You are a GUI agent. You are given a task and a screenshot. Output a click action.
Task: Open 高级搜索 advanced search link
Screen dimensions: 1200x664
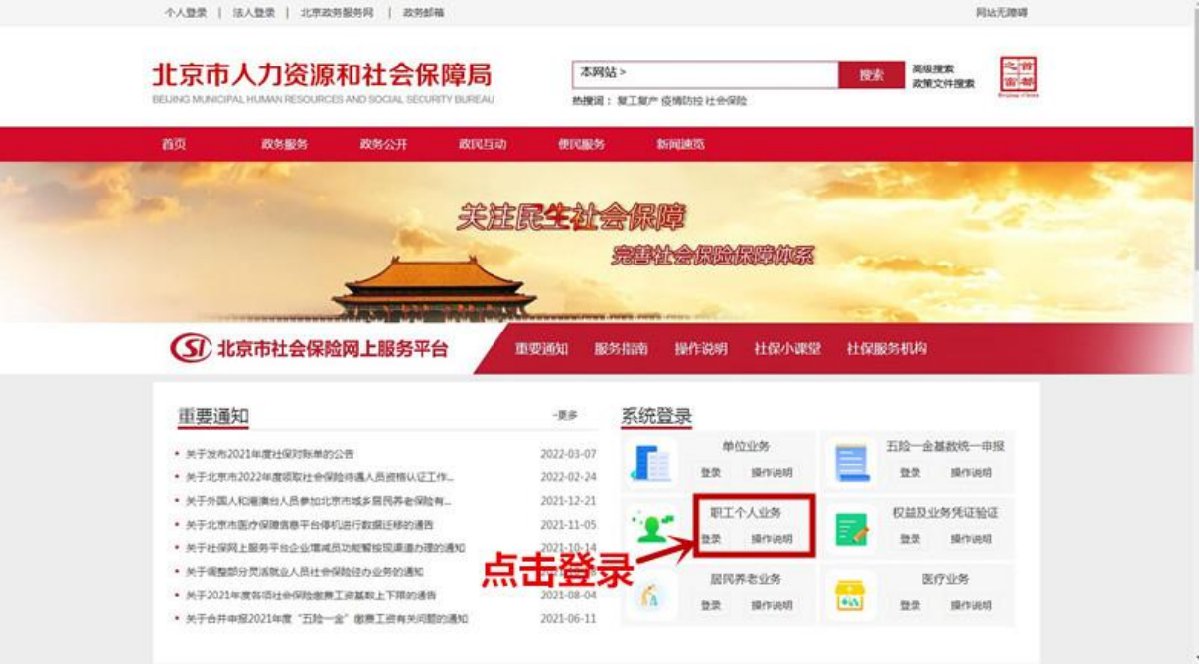(932, 69)
